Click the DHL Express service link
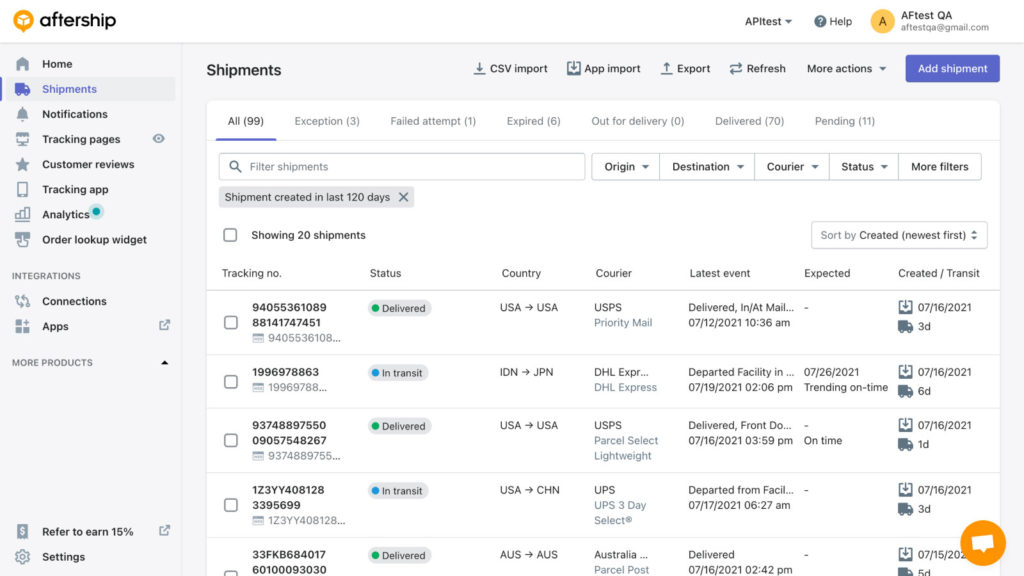The height and width of the screenshot is (576, 1024). (x=625, y=387)
